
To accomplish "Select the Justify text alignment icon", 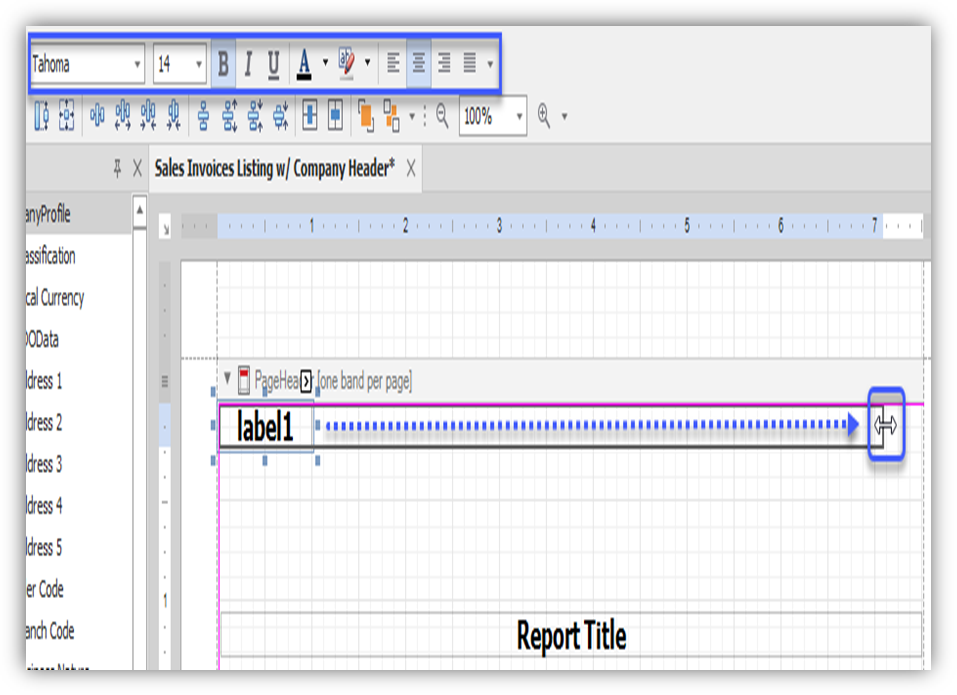I will point(469,63).
